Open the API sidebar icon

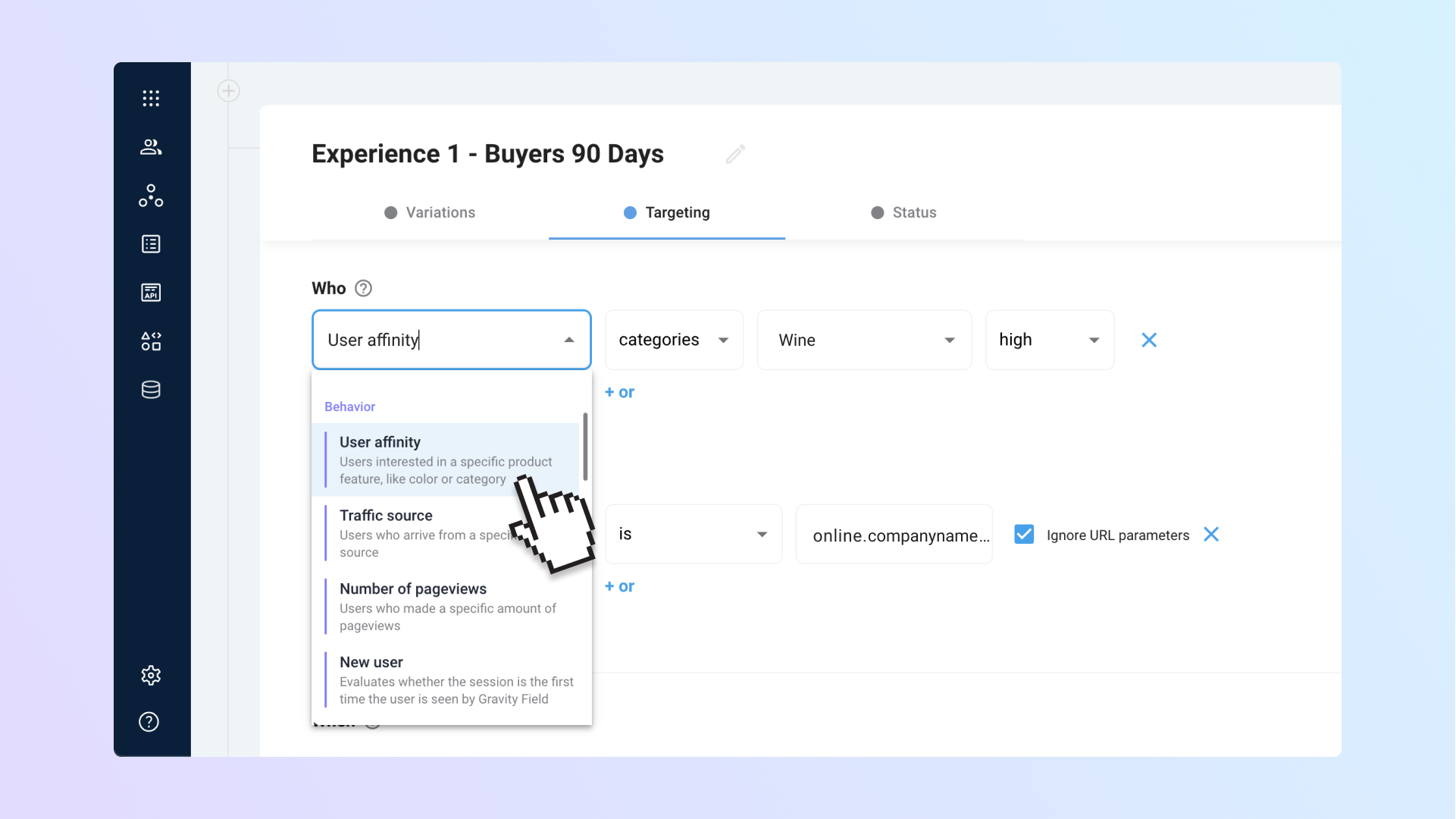coord(151,293)
